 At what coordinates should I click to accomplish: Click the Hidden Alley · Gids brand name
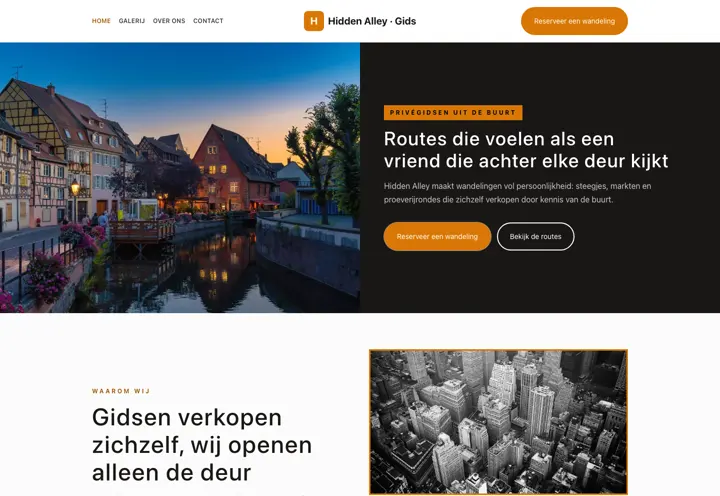[372, 21]
